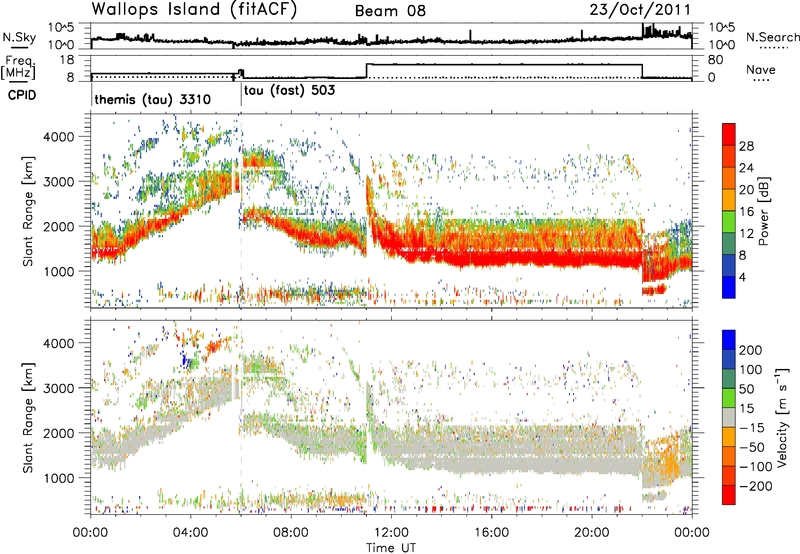Click the "100" velocity color bar label
800x554 pixels.
click(x=751, y=370)
